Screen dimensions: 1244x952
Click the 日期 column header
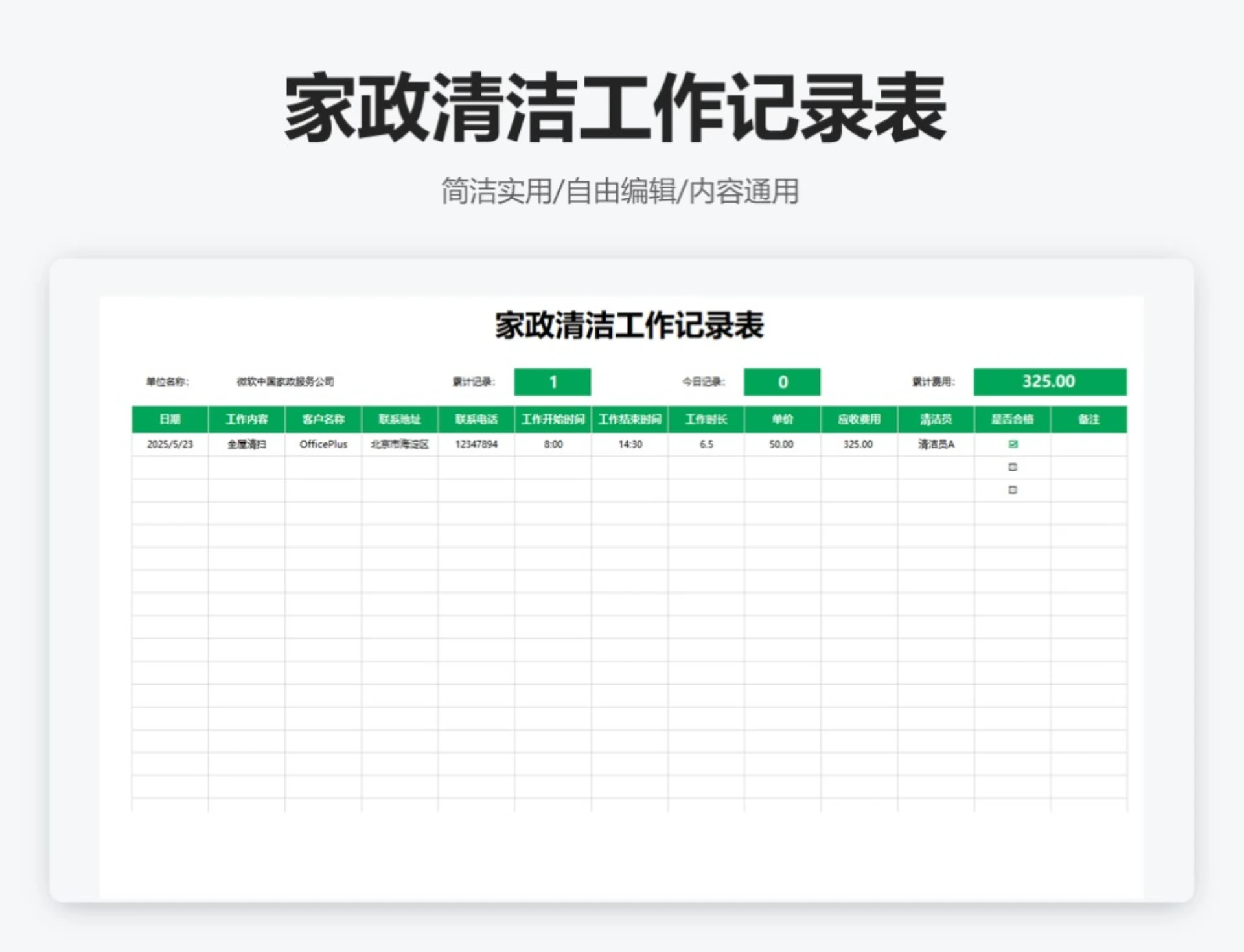[x=170, y=420]
